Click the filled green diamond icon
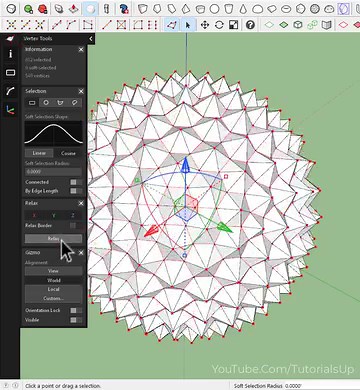360x390 pixels. click(x=283, y=25)
